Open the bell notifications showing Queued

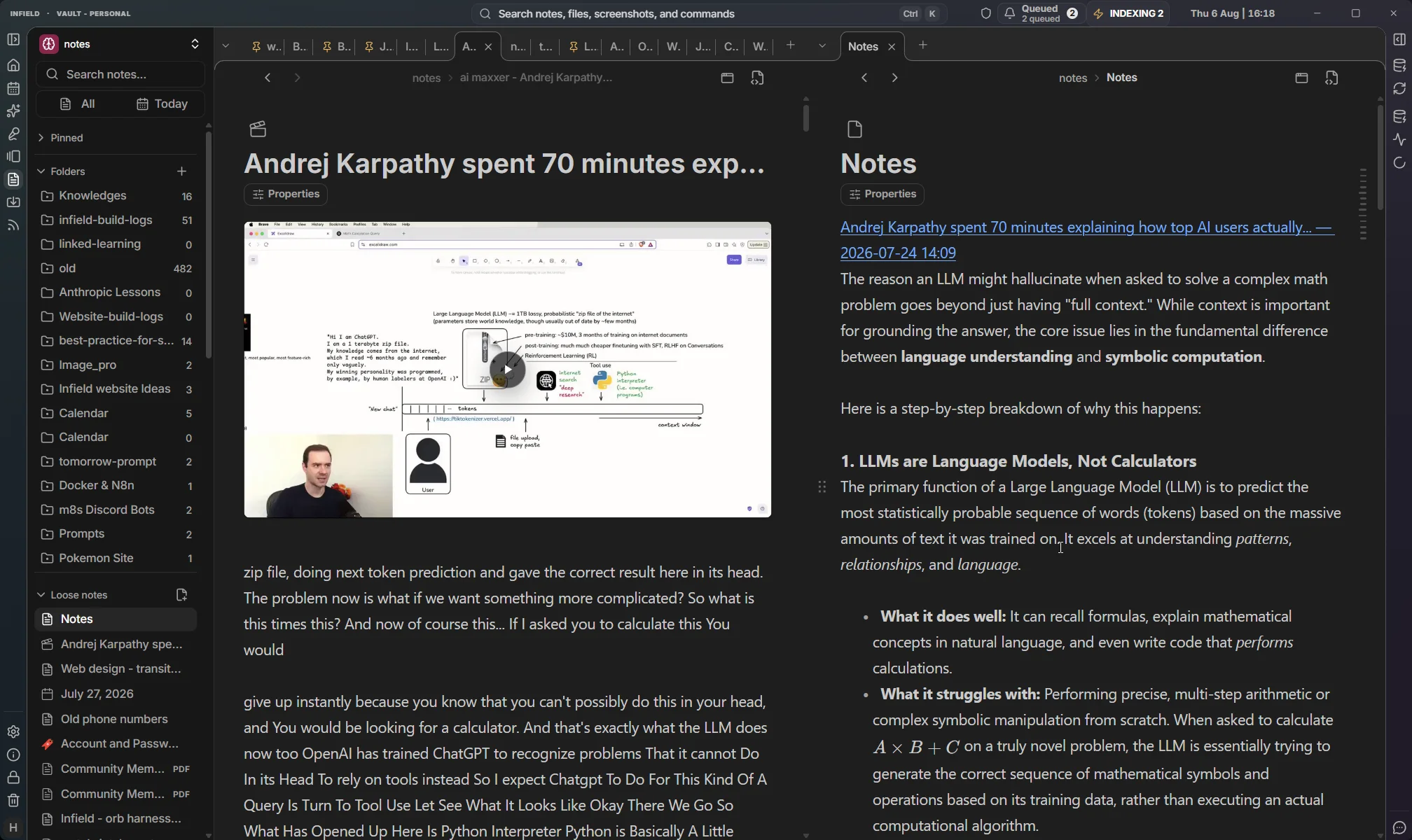point(1041,13)
